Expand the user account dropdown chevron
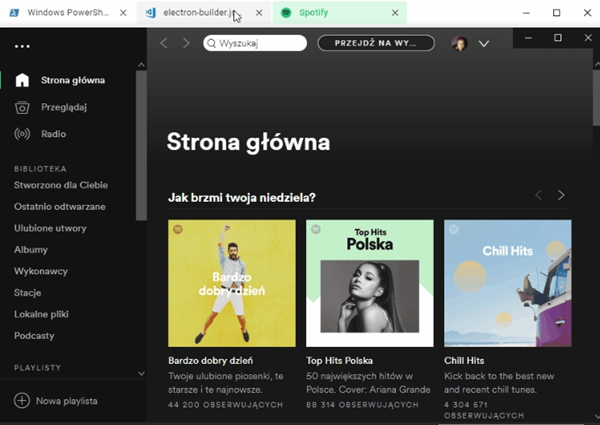This screenshot has height=425, width=600. point(484,43)
